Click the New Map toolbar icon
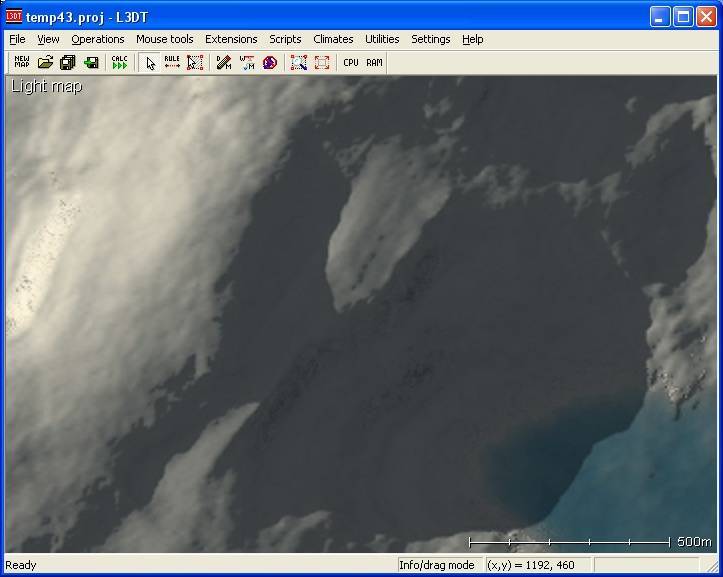The width and height of the screenshot is (723, 577). coord(22,62)
